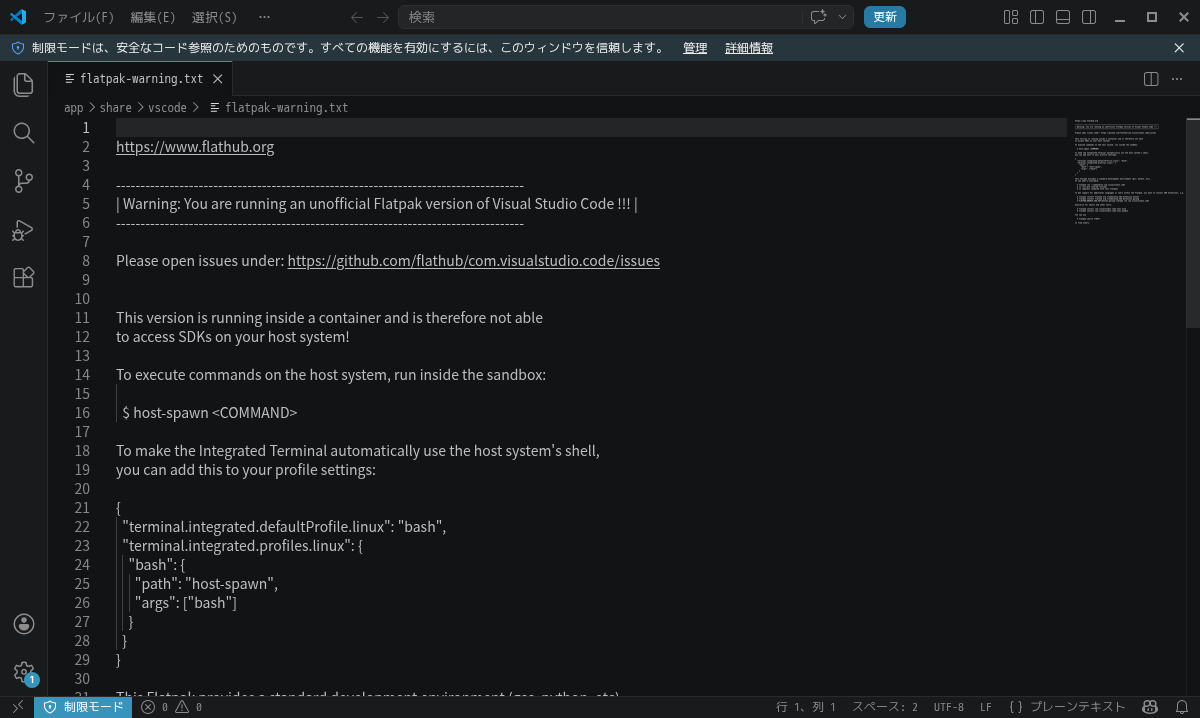
Task: Click the VS Code logo icon
Action: click(18, 17)
